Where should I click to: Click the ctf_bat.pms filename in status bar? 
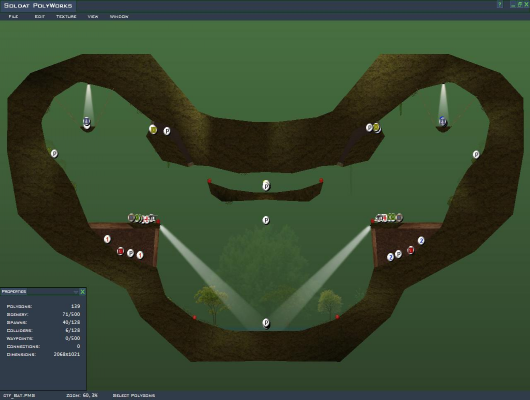pyautogui.click(x=19, y=395)
